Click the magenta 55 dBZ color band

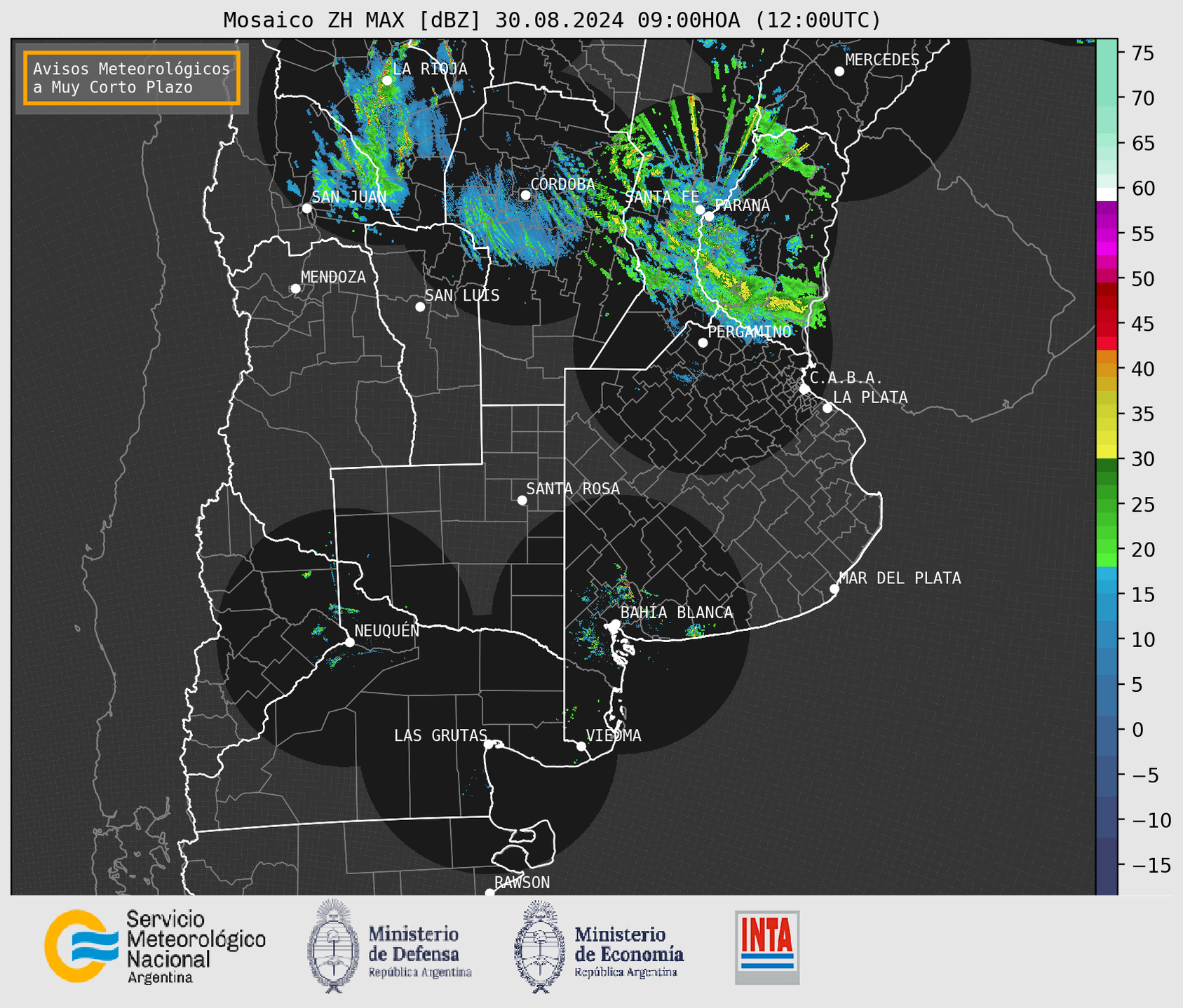[x=1107, y=233]
